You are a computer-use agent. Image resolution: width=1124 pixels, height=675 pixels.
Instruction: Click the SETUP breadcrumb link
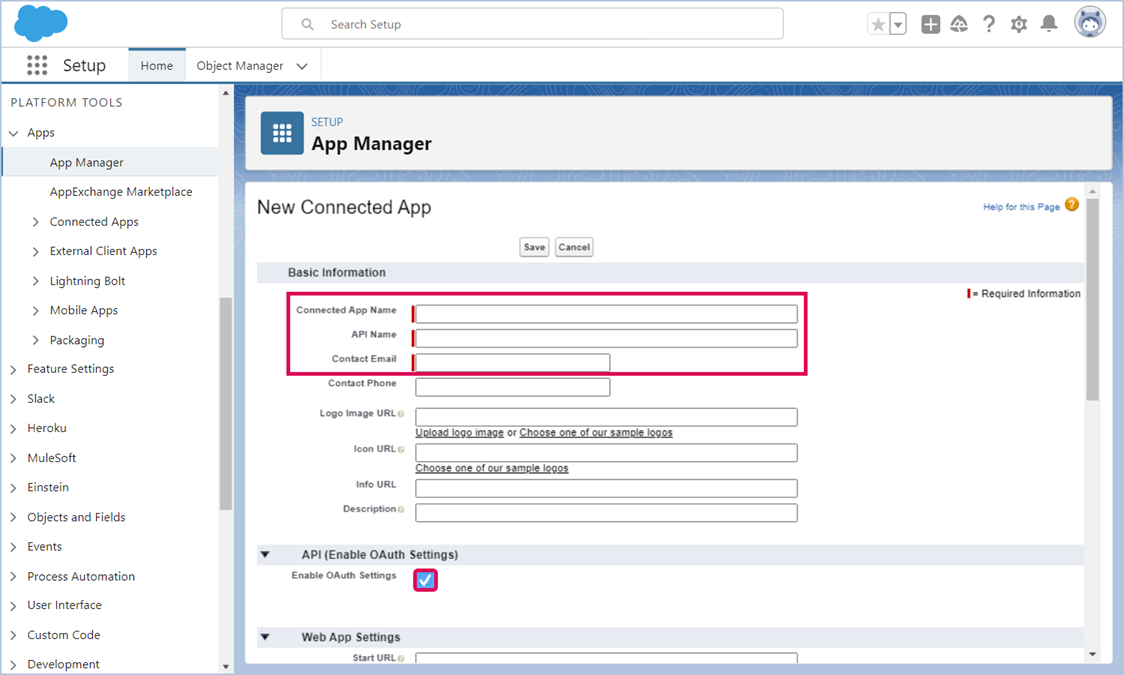click(327, 122)
